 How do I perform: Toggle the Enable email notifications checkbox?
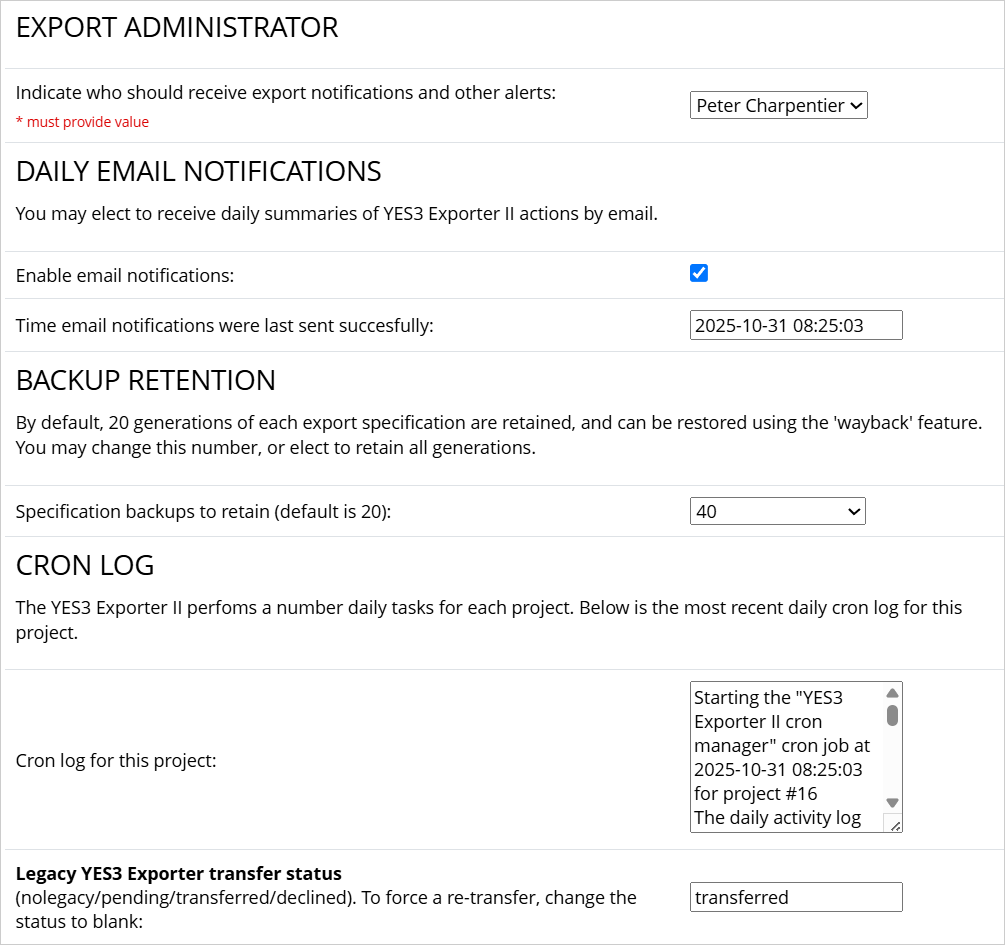[x=699, y=273]
